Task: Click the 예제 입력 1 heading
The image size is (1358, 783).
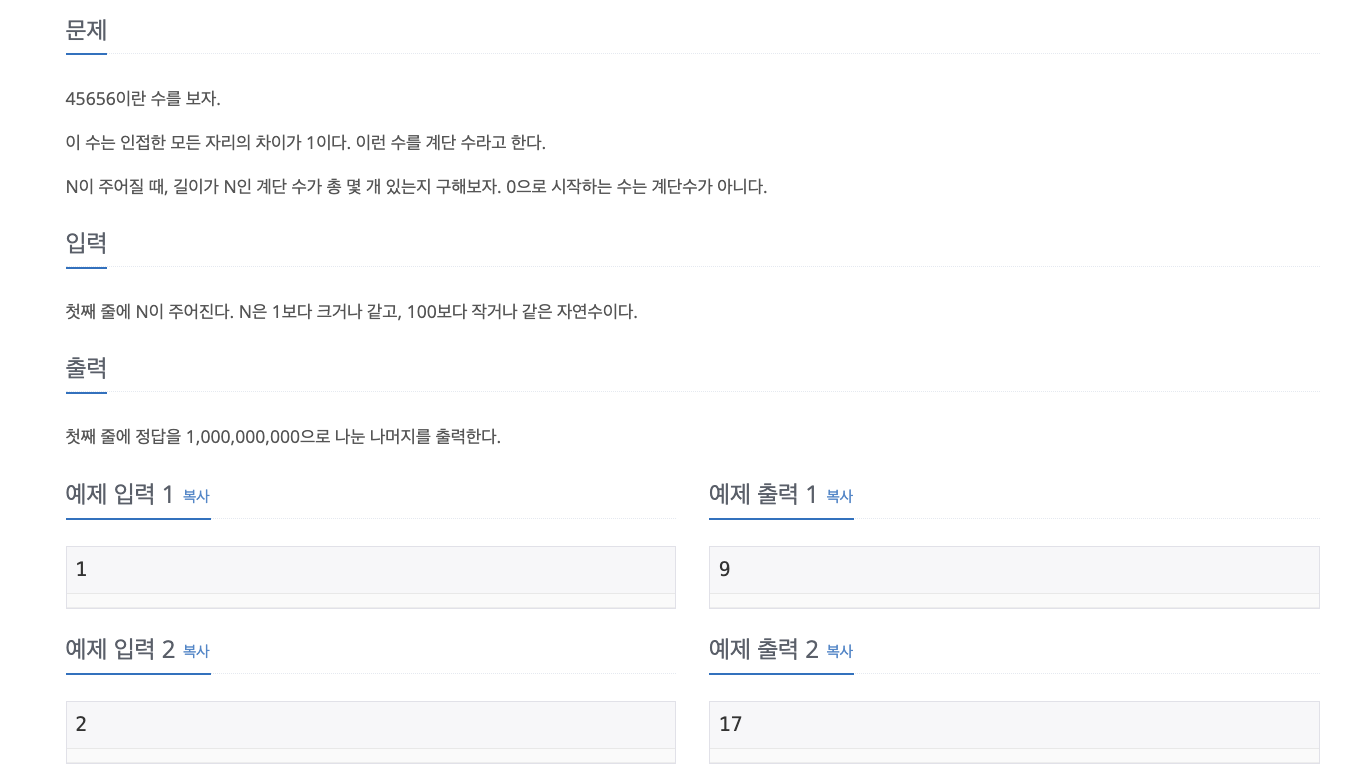Action: click(119, 494)
